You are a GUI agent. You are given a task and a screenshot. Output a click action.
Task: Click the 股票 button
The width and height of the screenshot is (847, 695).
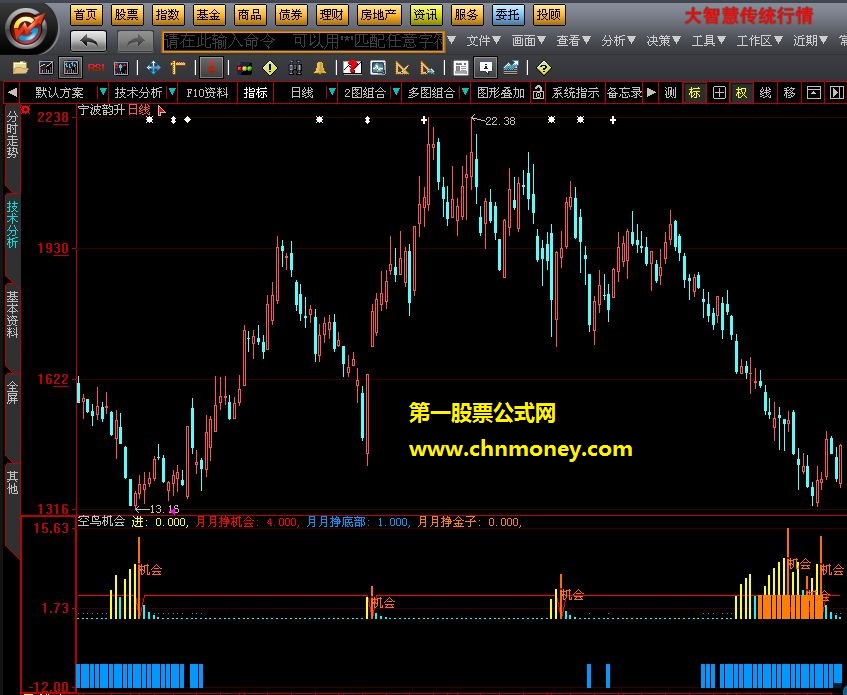[126, 15]
